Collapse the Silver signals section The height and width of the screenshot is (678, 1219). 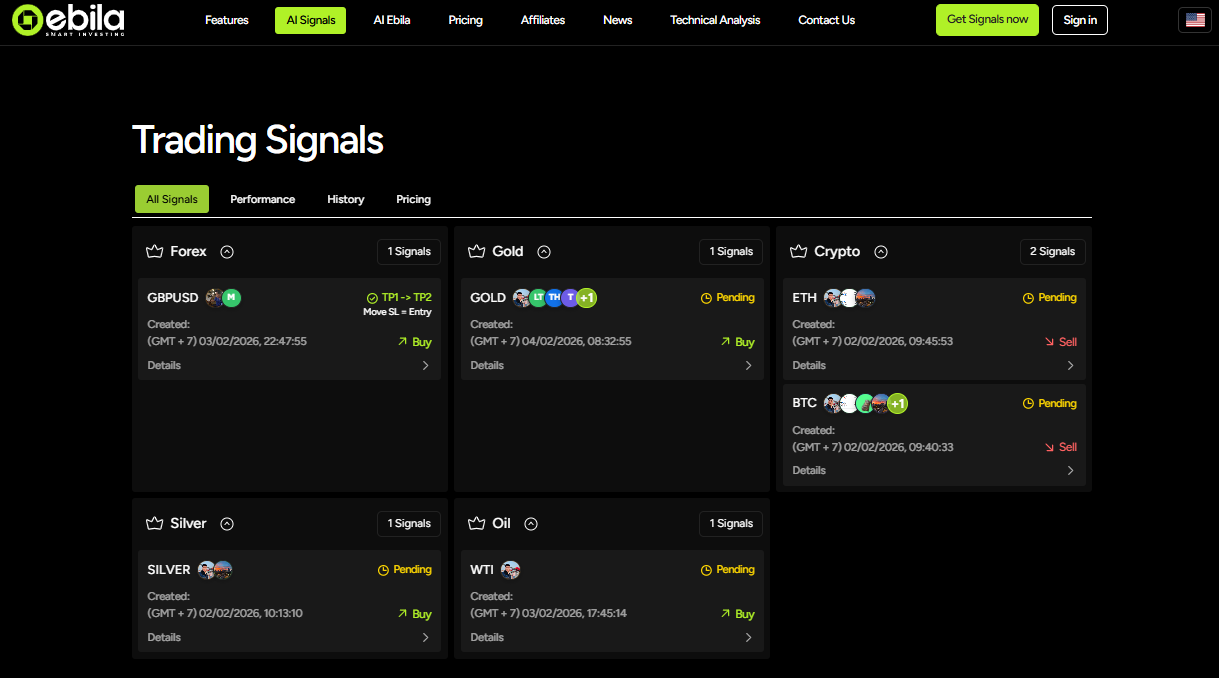(x=227, y=524)
